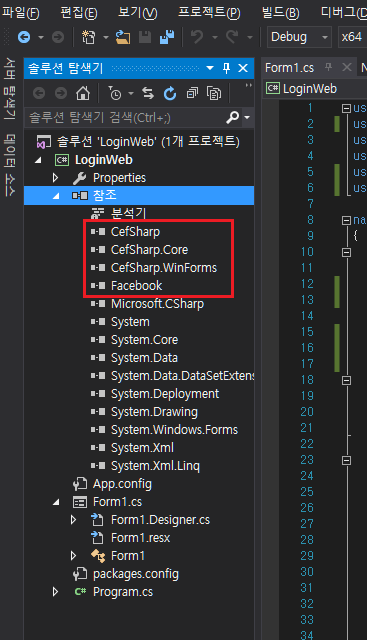Collapse the code block at line 23

346,460
